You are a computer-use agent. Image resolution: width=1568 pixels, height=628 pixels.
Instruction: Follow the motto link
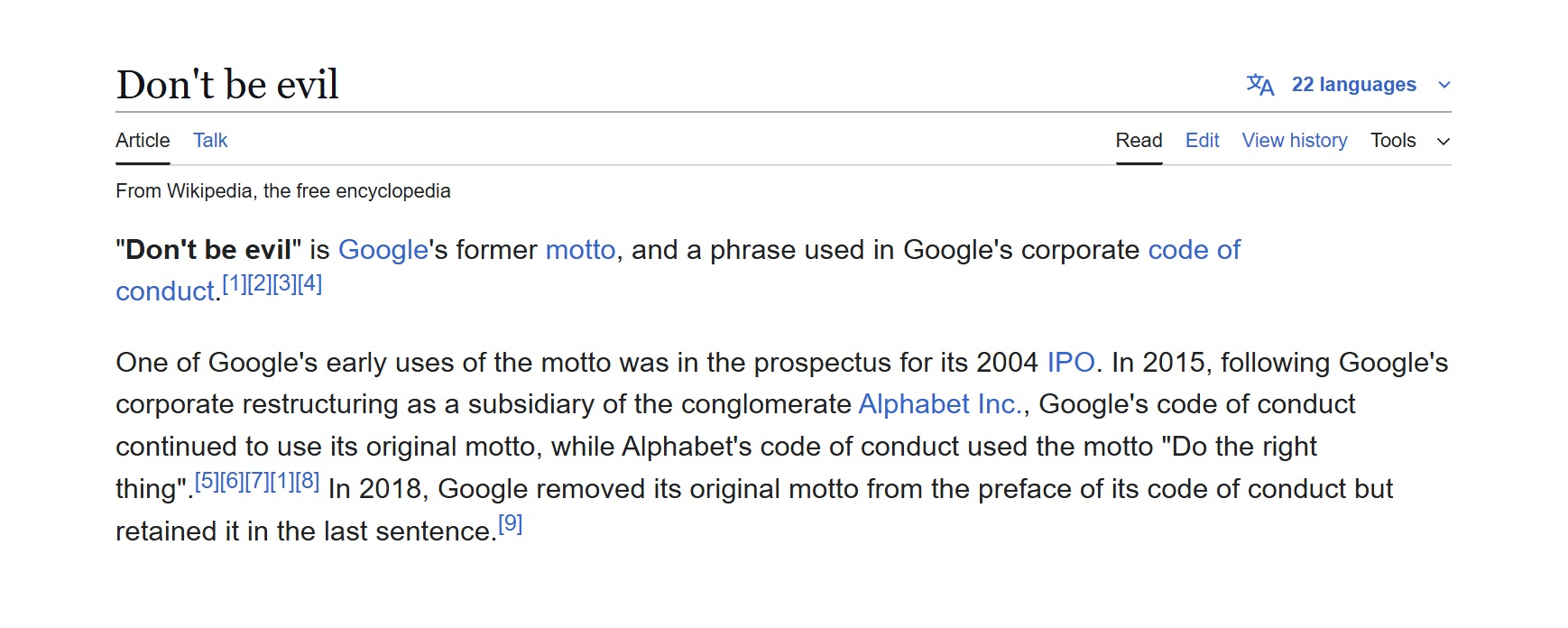(581, 250)
